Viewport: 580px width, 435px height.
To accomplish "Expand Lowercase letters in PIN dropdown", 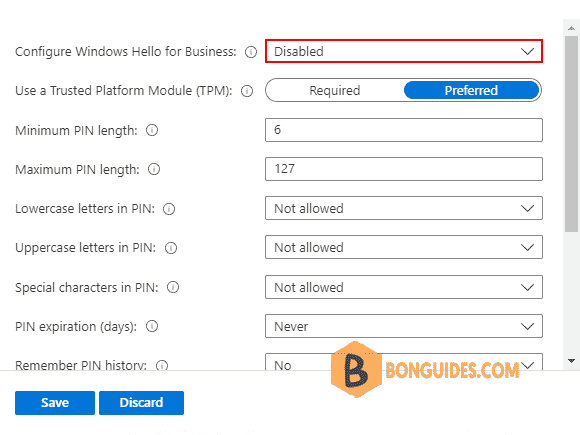I will tap(404, 208).
